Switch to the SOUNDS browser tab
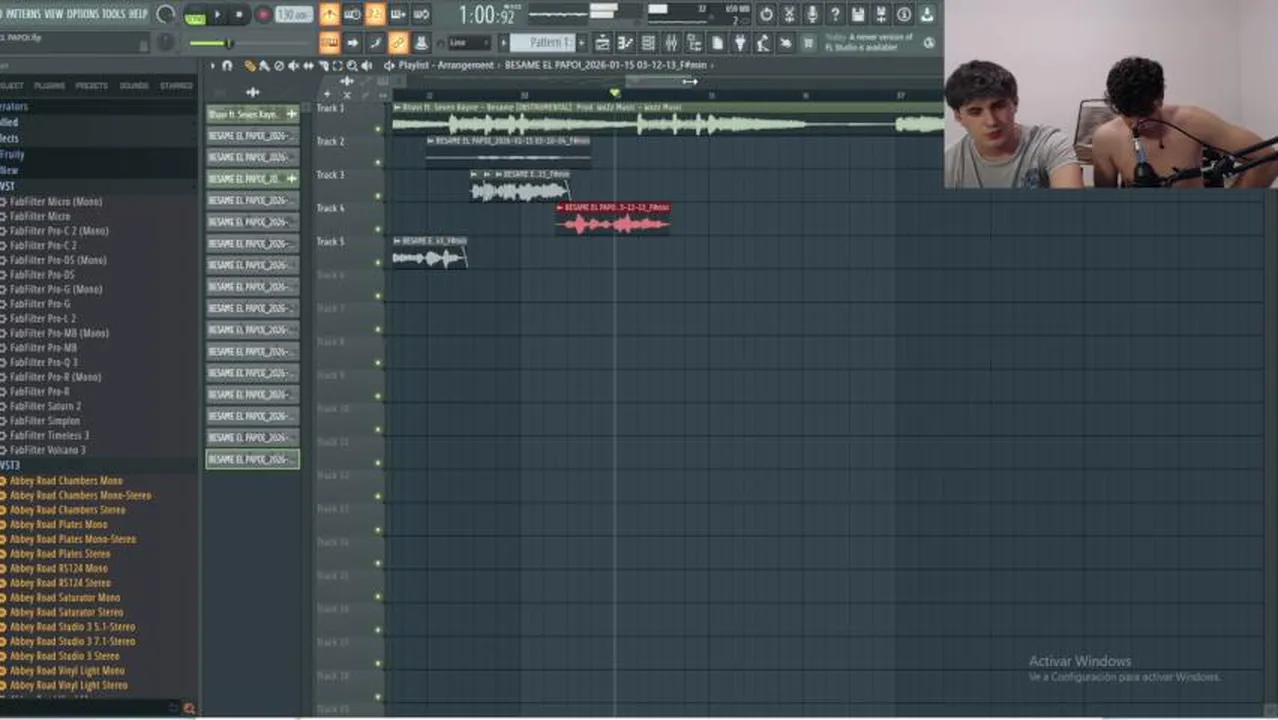Screen dimensions: 1278x720 pos(134,86)
